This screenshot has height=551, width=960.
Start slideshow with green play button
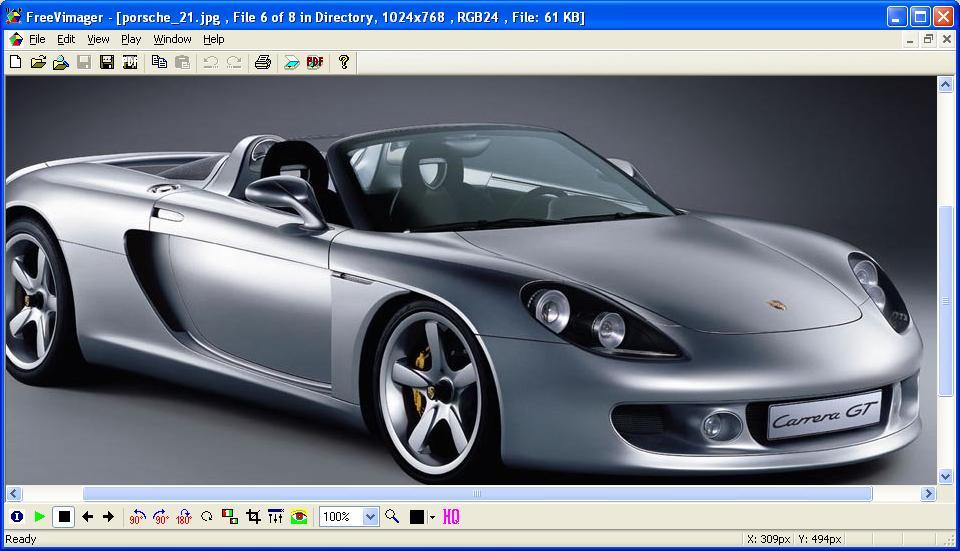40,517
